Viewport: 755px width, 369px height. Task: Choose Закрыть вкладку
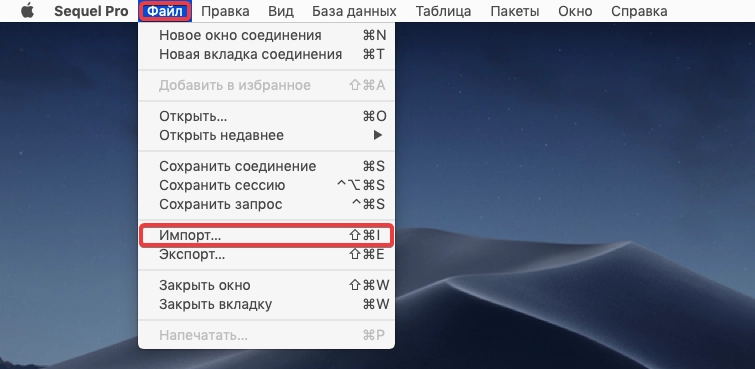pyautogui.click(x=266, y=304)
